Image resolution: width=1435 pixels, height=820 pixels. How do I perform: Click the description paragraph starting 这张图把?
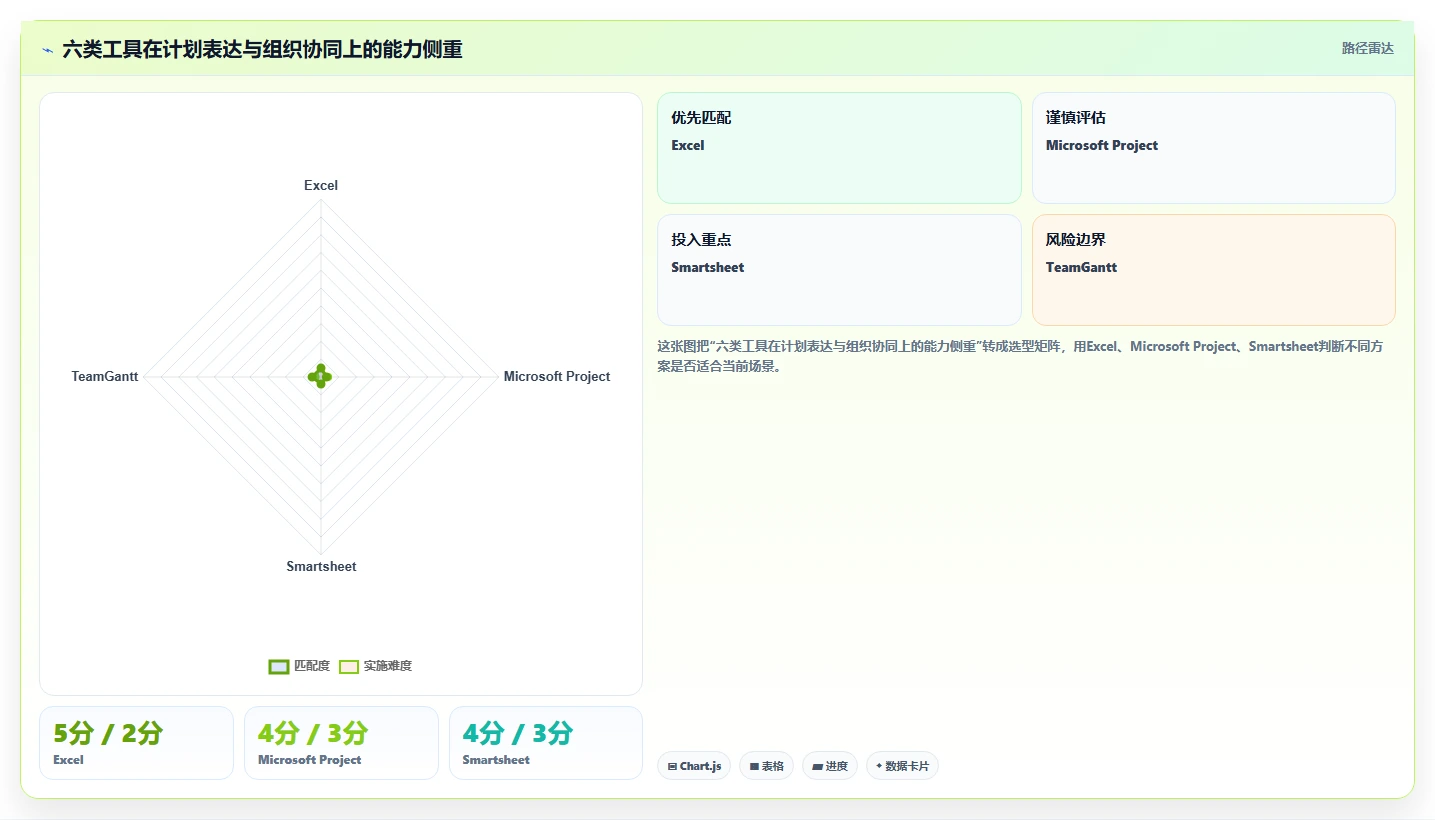click(1020, 356)
